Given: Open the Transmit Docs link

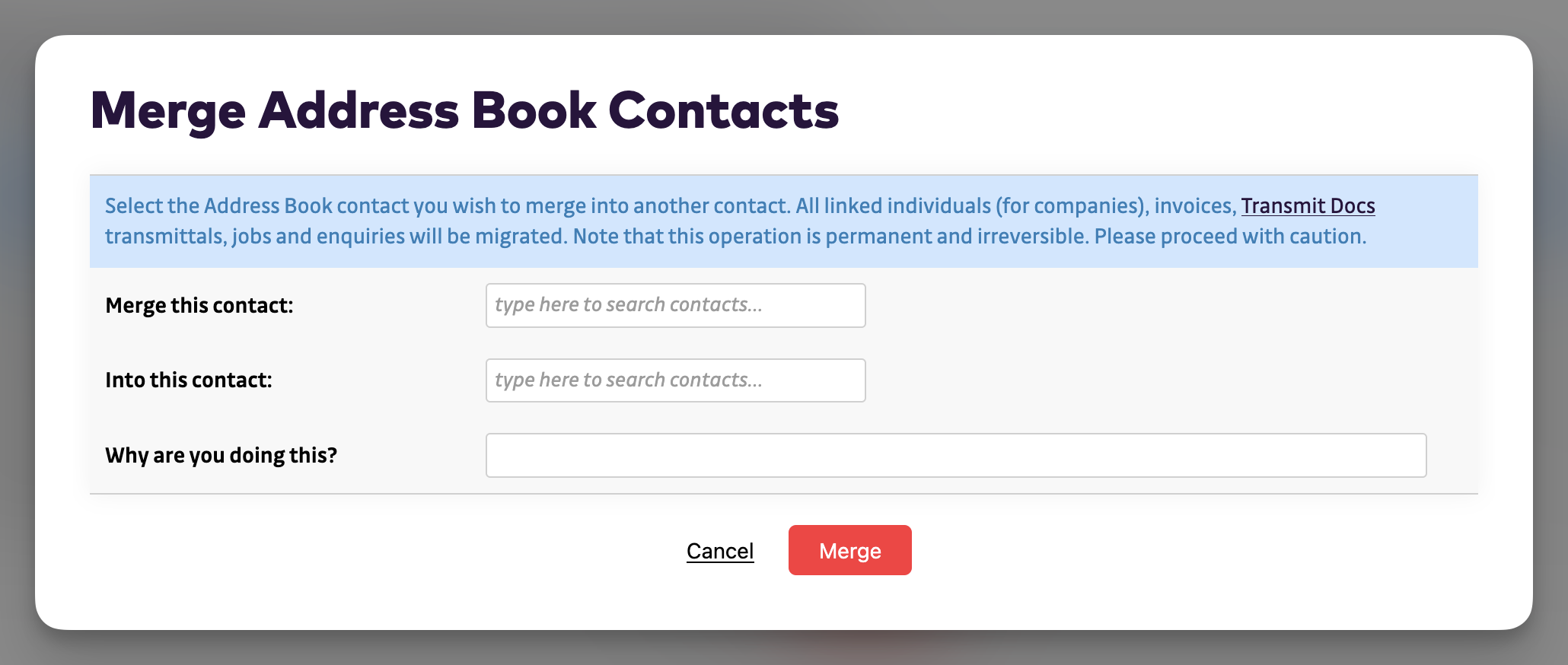Looking at the screenshot, I should (x=1308, y=206).
